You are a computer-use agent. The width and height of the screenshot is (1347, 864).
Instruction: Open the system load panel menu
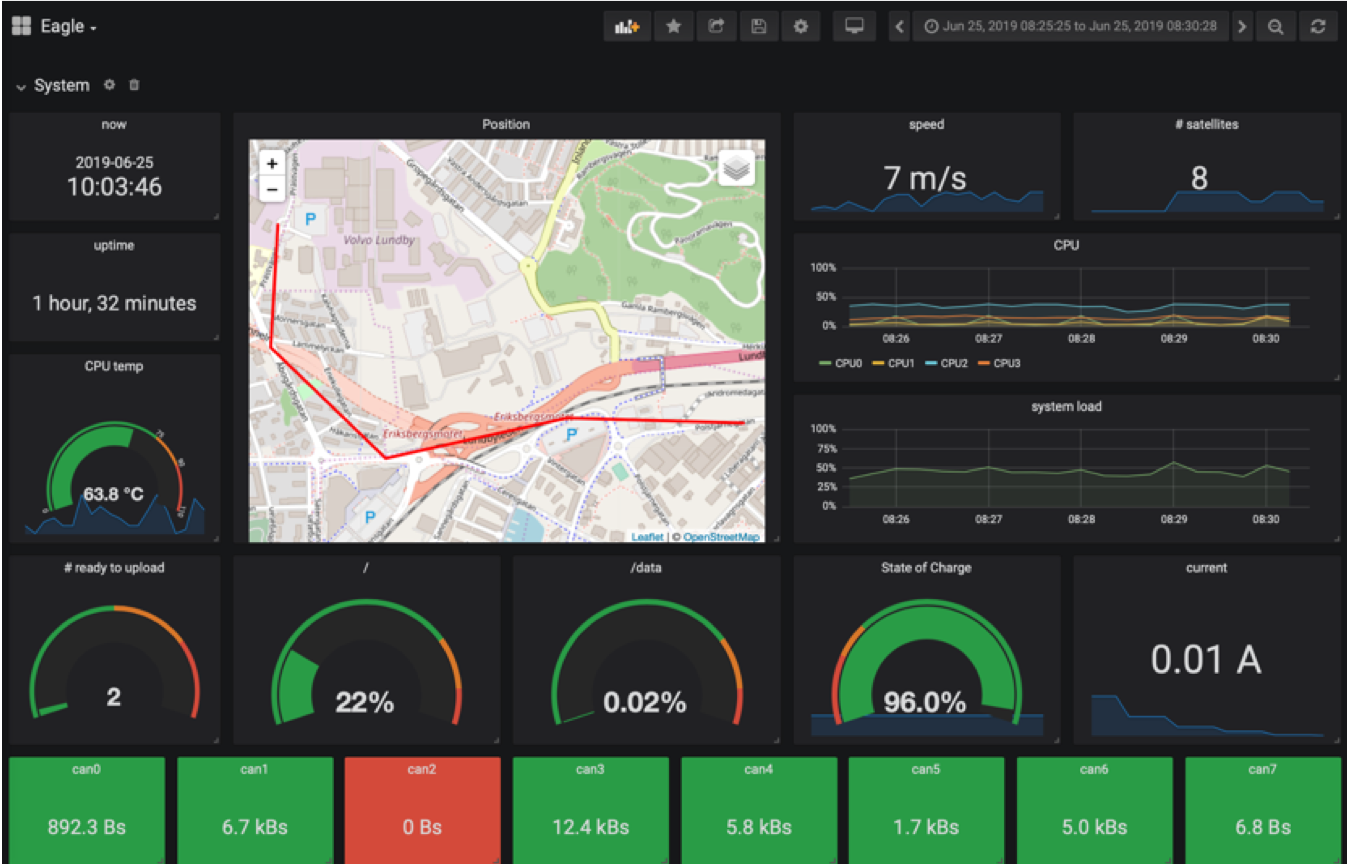click(x=1066, y=407)
